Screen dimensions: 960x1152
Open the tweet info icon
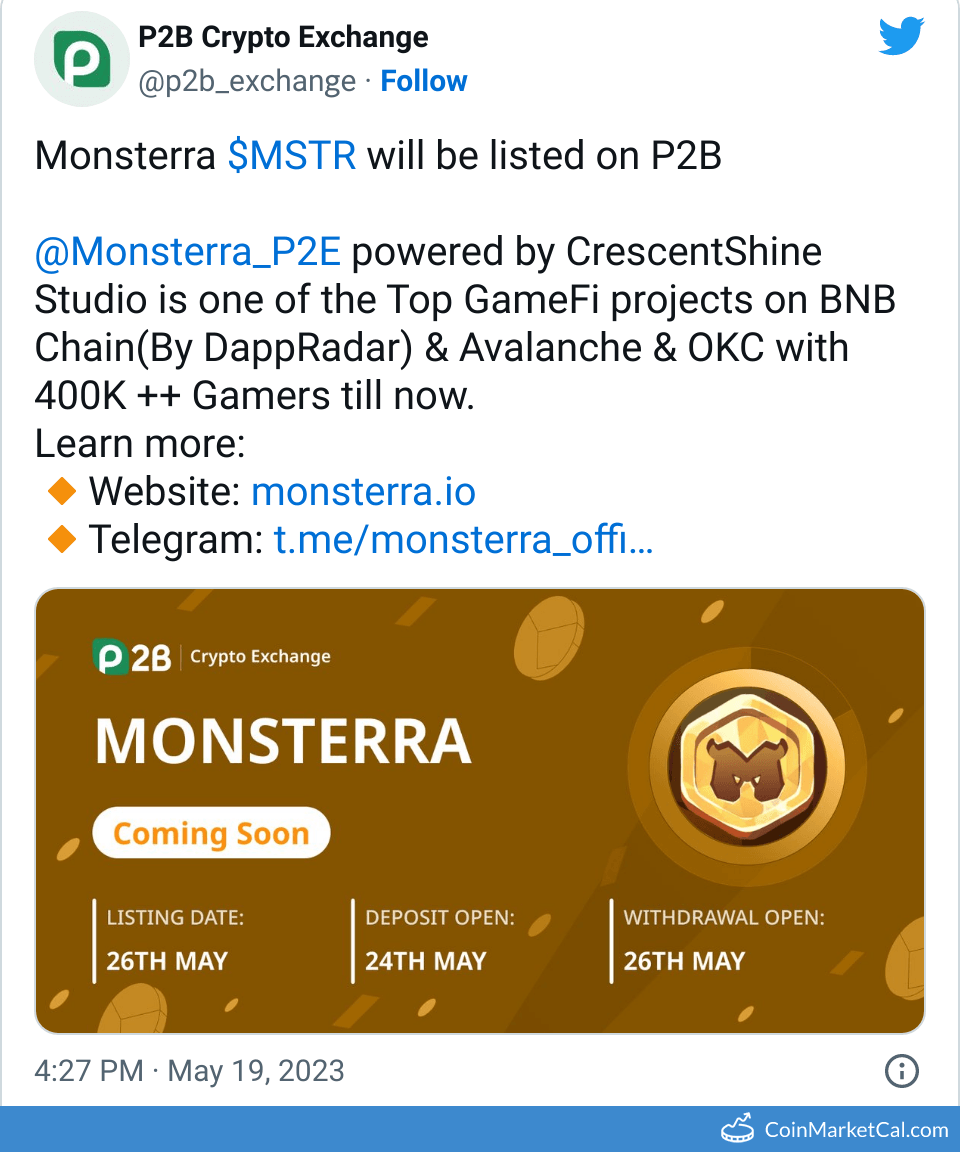coord(902,1071)
